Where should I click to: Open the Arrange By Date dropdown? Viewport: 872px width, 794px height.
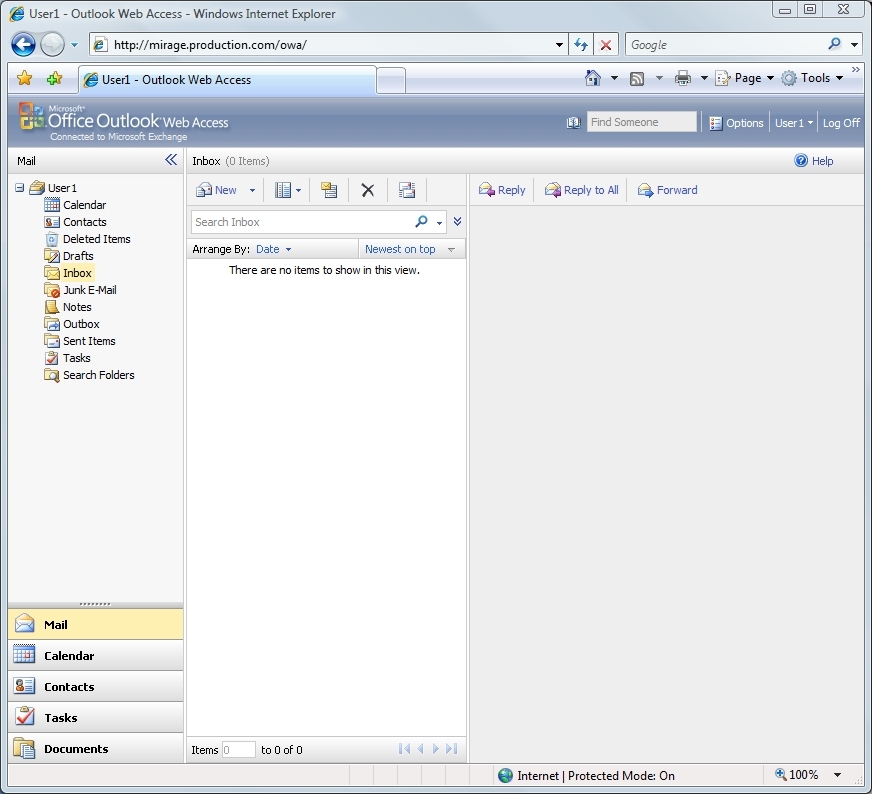point(273,249)
